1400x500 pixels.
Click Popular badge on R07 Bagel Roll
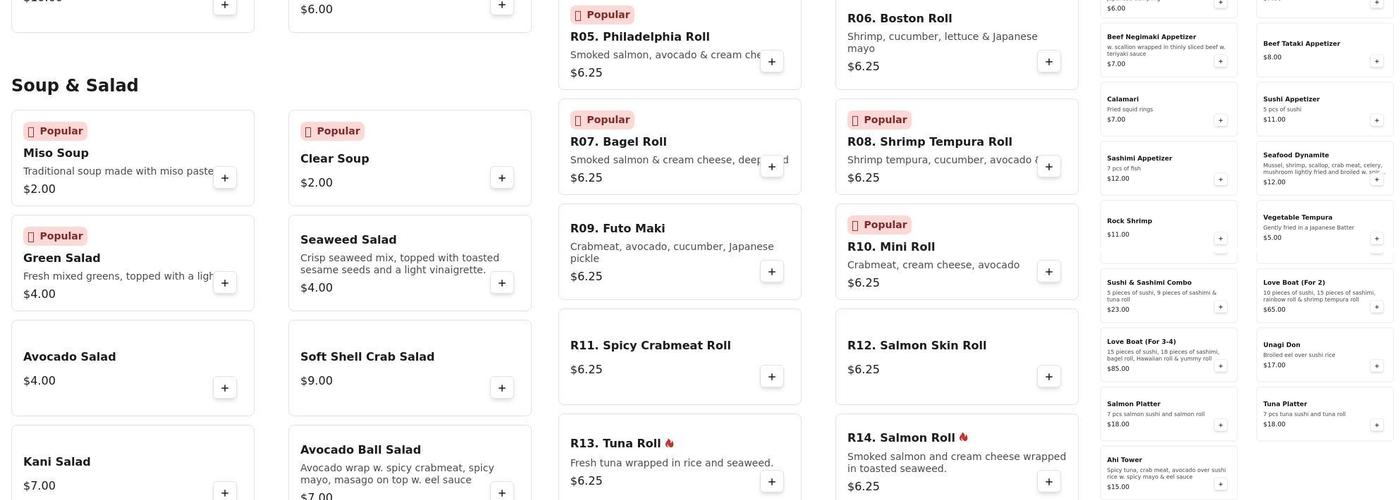coord(602,120)
